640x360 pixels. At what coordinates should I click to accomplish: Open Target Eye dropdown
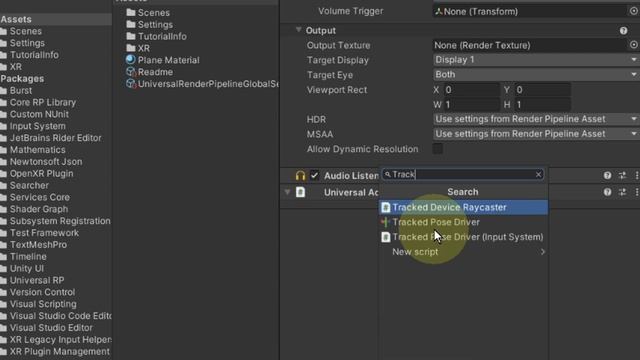pos(536,75)
